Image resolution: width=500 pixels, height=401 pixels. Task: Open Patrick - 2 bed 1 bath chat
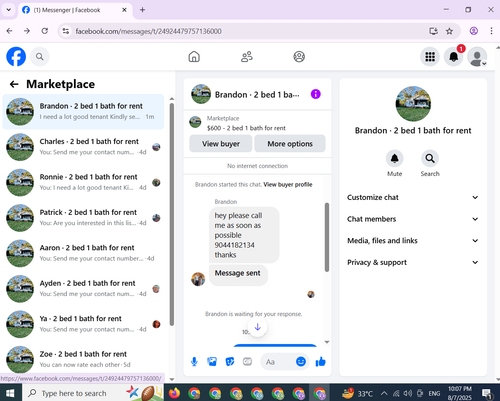(x=83, y=218)
